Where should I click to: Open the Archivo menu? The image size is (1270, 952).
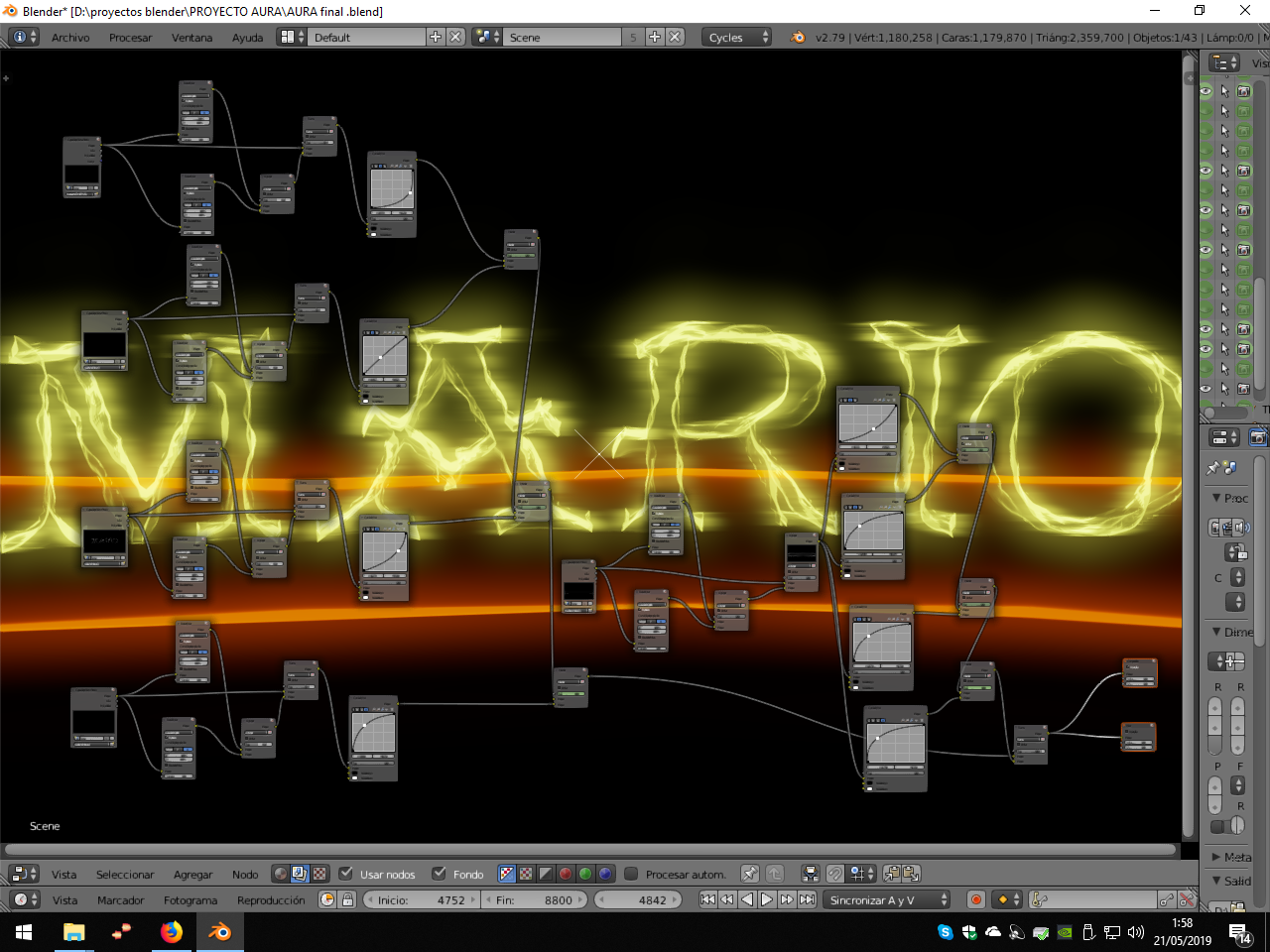(x=70, y=37)
